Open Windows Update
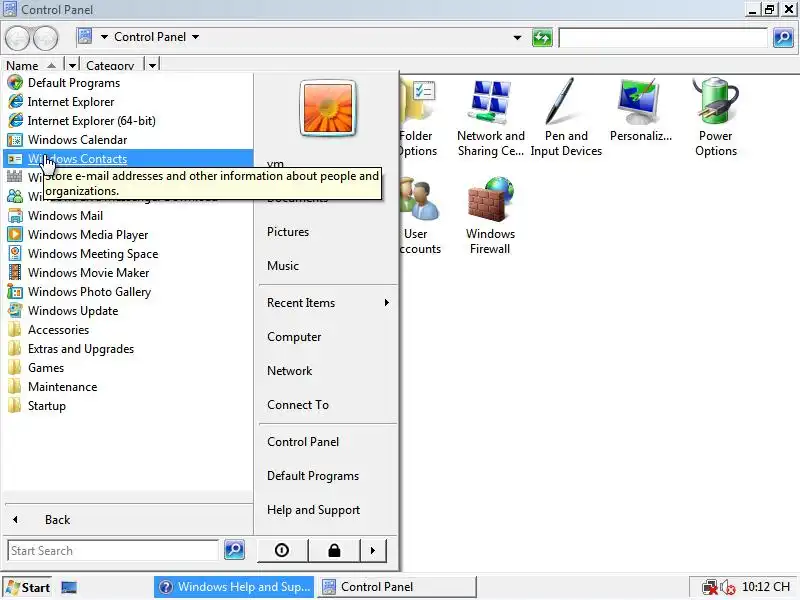Viewport: 800px width, 600px height. click(x=128, y=311)
